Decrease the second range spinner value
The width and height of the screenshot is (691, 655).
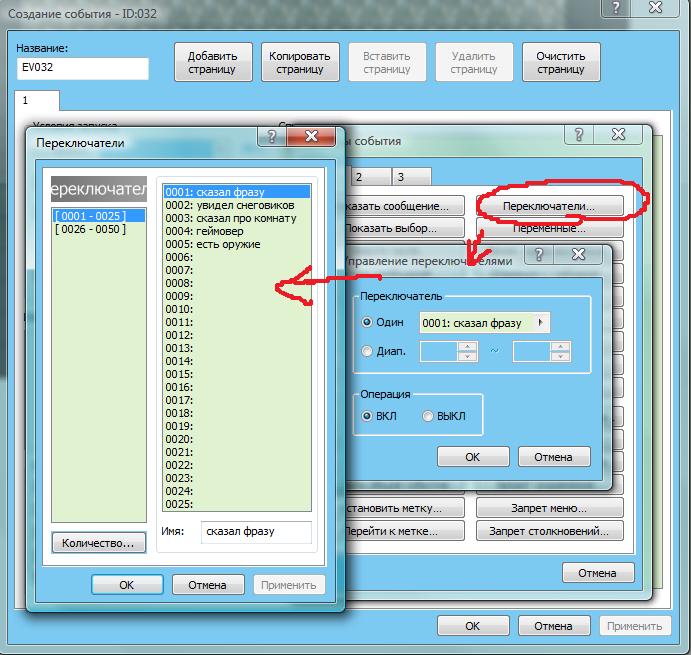coord(560,356)
